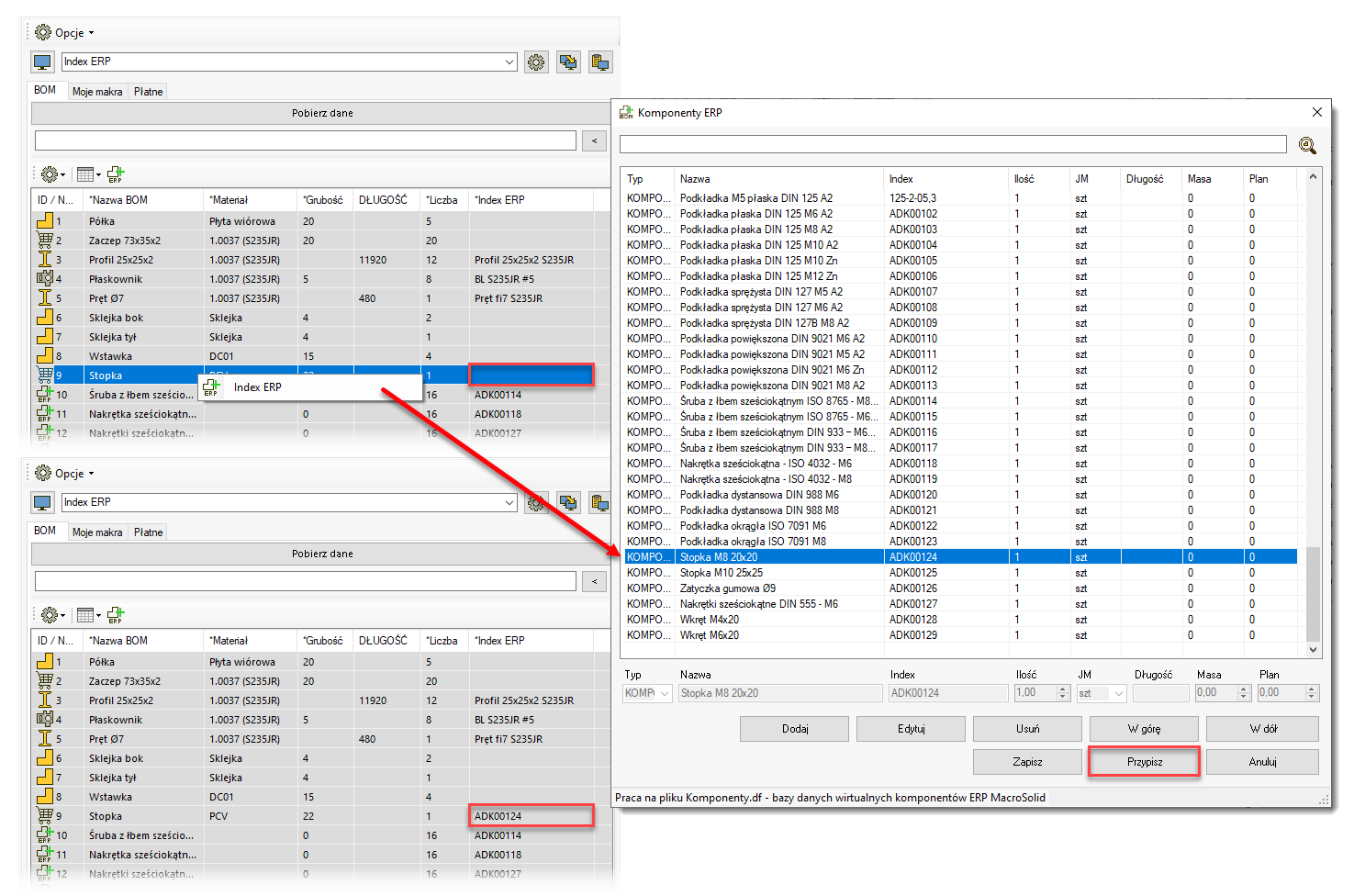Click the Zaczep 73x35x2 cart icon in upper panel

(x=45, y=241)
